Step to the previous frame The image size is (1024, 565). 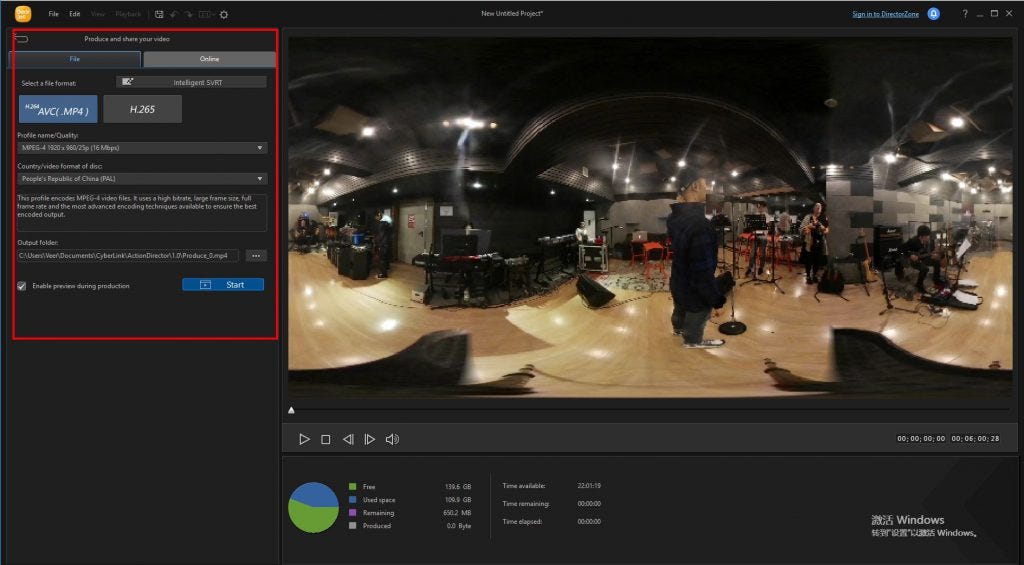pyautogui.click(x=348, y=439)
